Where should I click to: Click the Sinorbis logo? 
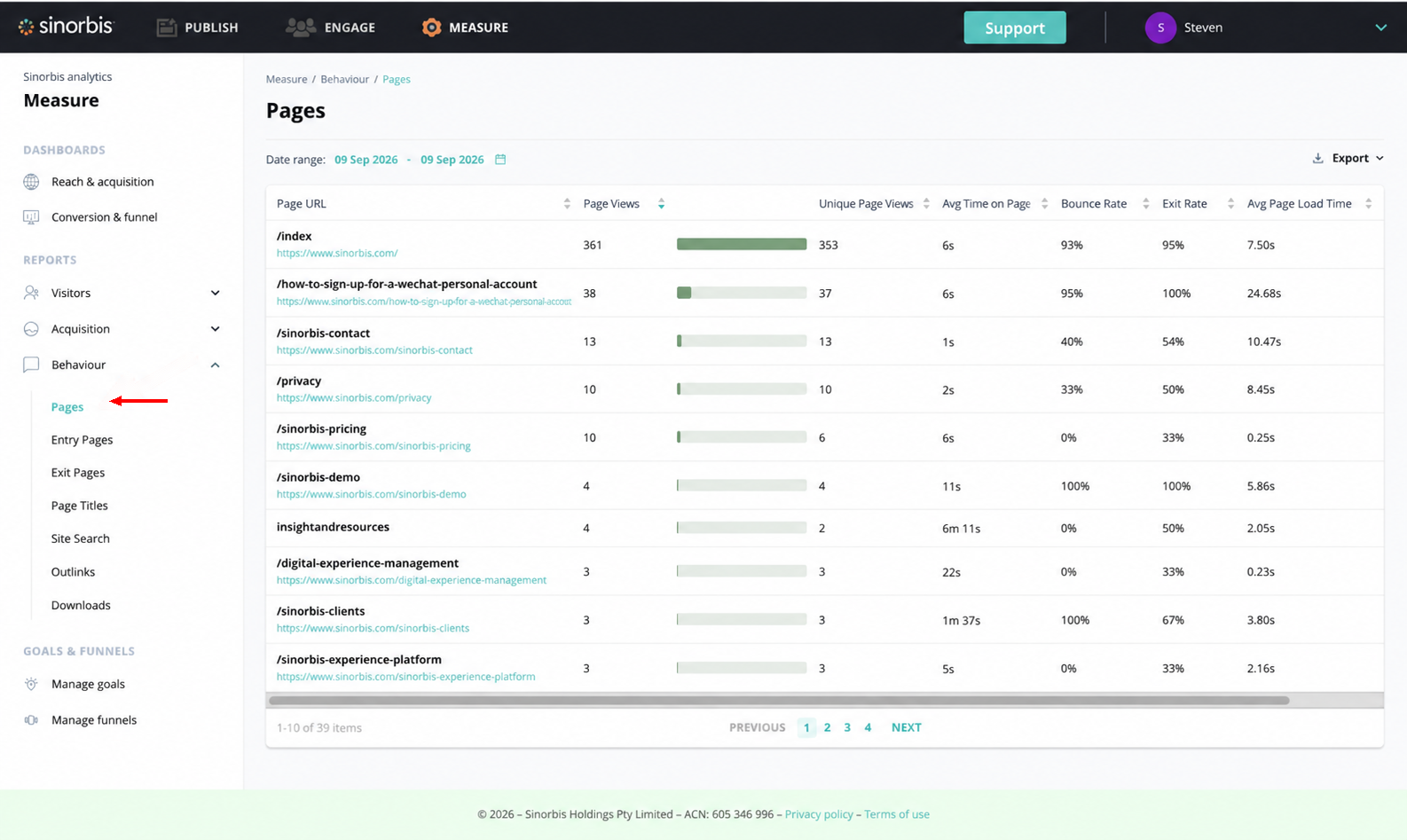tap(66, 27)
